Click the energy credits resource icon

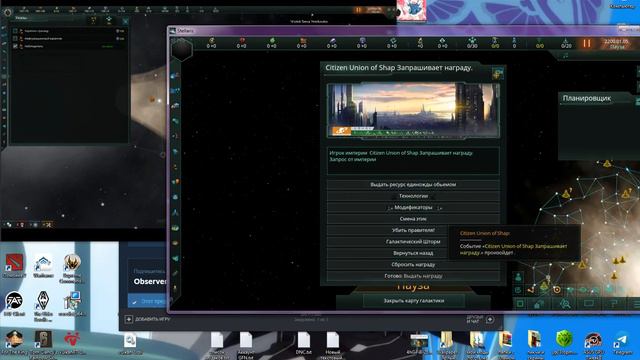[211, 40]
